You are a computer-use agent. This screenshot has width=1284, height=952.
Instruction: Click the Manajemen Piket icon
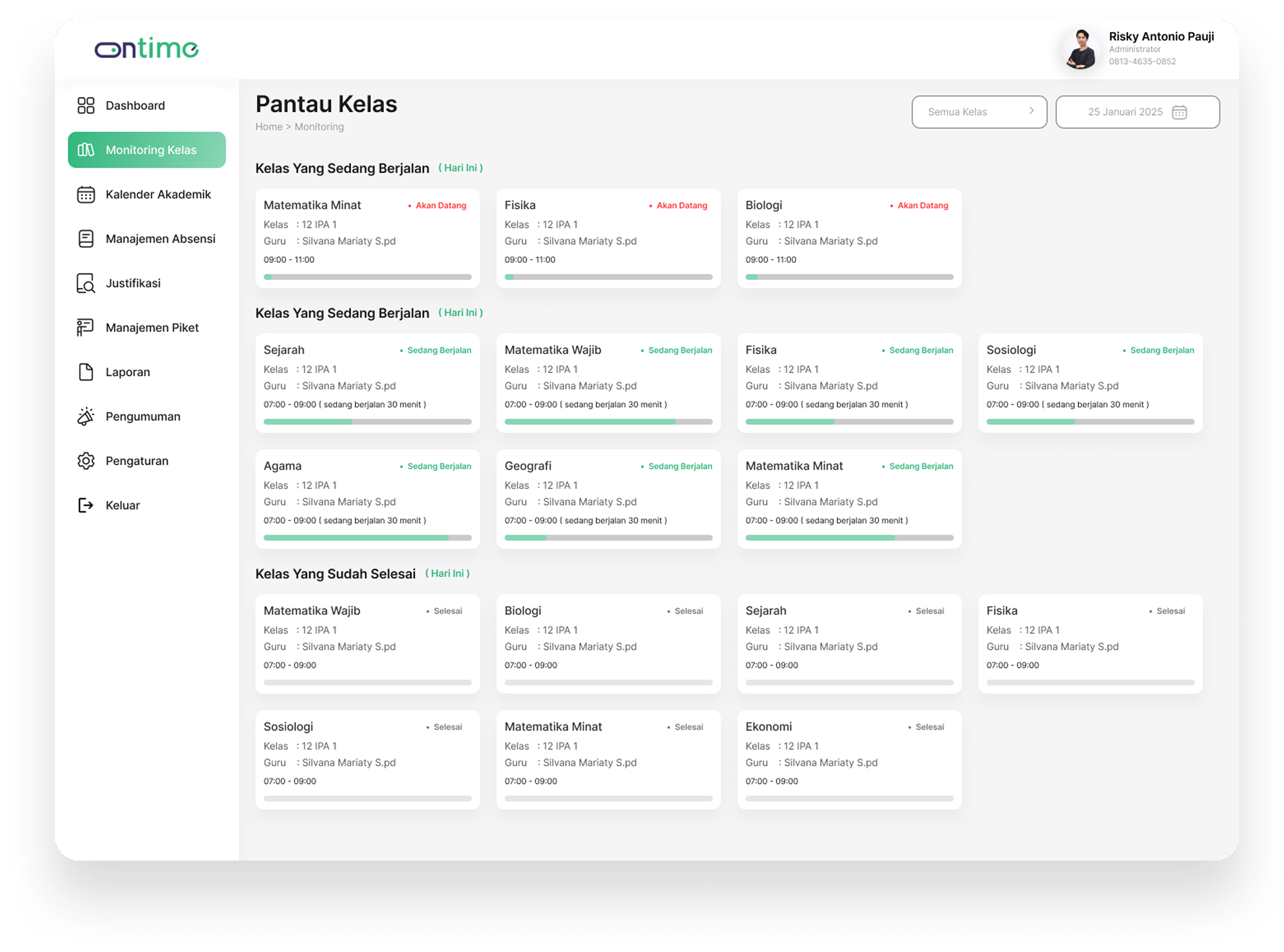click(85, 327)
